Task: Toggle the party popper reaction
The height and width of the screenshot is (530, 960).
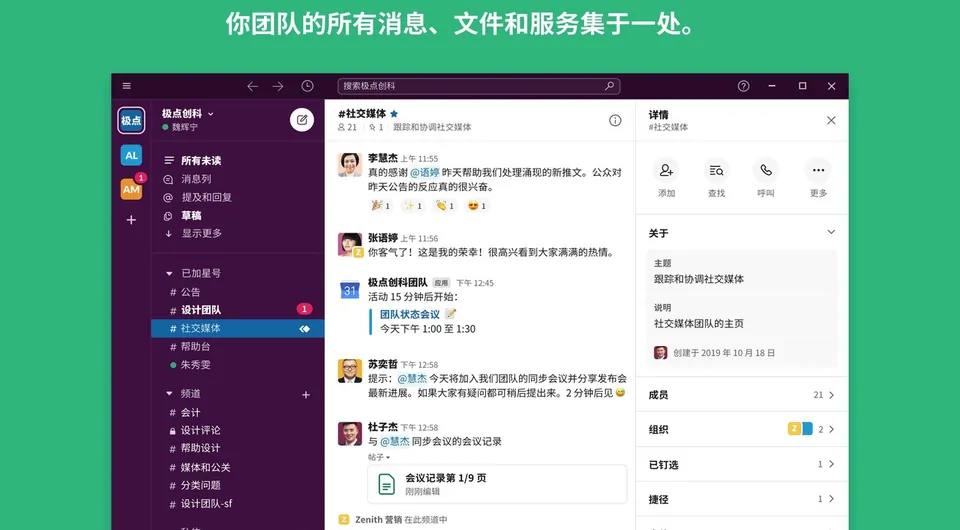Action: point(381,206)
